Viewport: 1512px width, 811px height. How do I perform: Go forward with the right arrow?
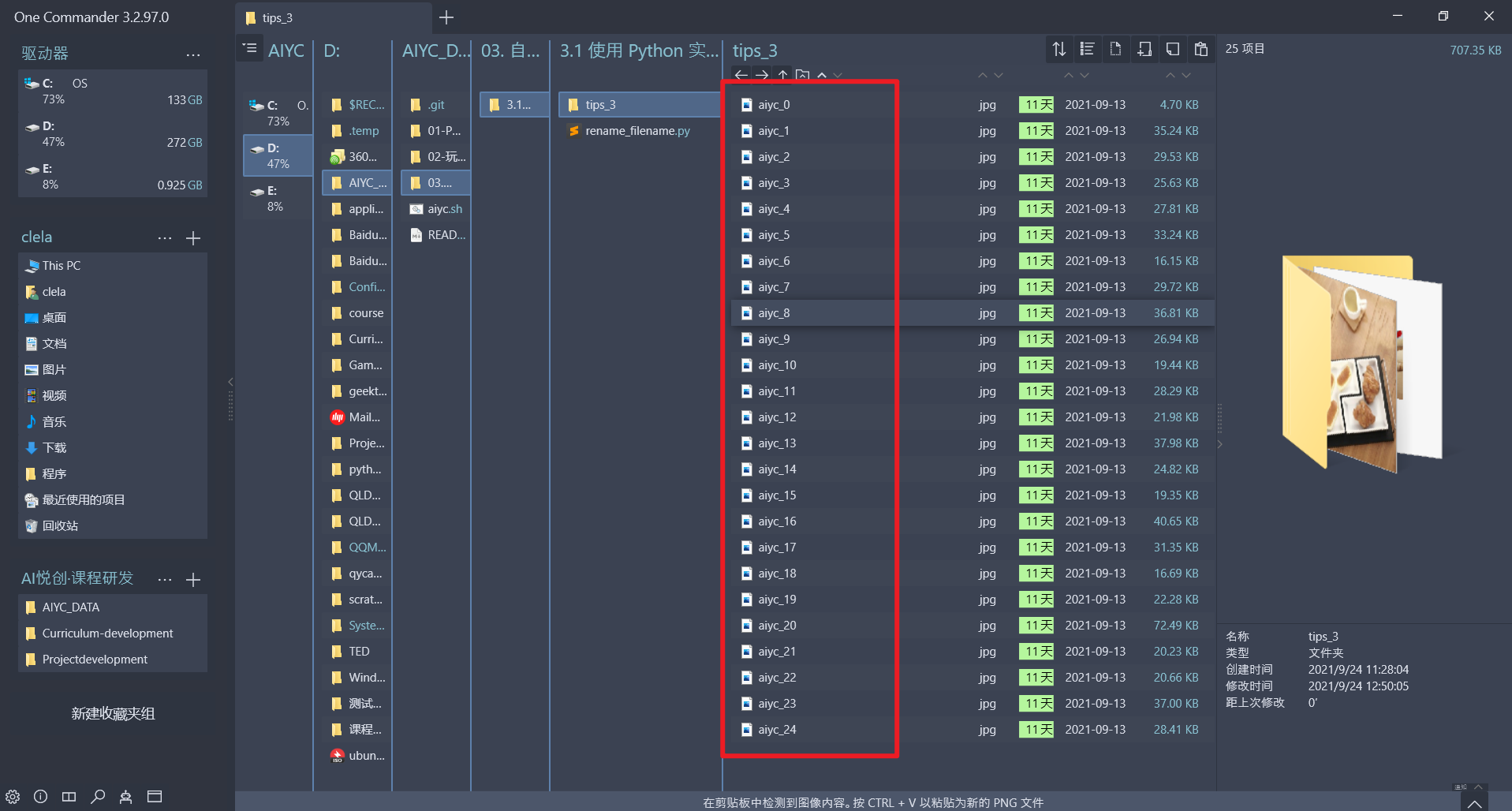coord(762,75)
